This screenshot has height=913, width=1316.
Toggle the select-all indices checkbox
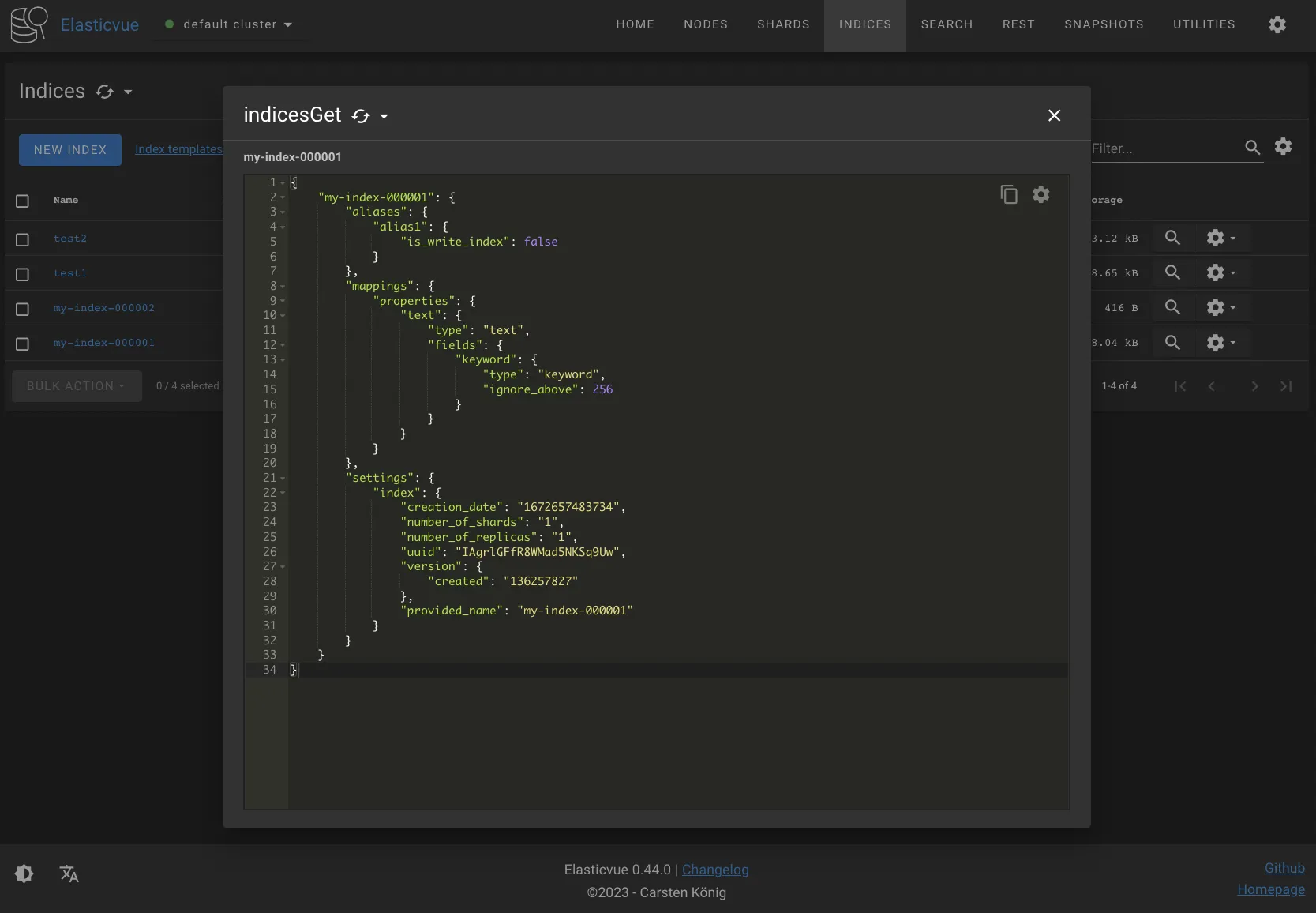click(22, 201)
